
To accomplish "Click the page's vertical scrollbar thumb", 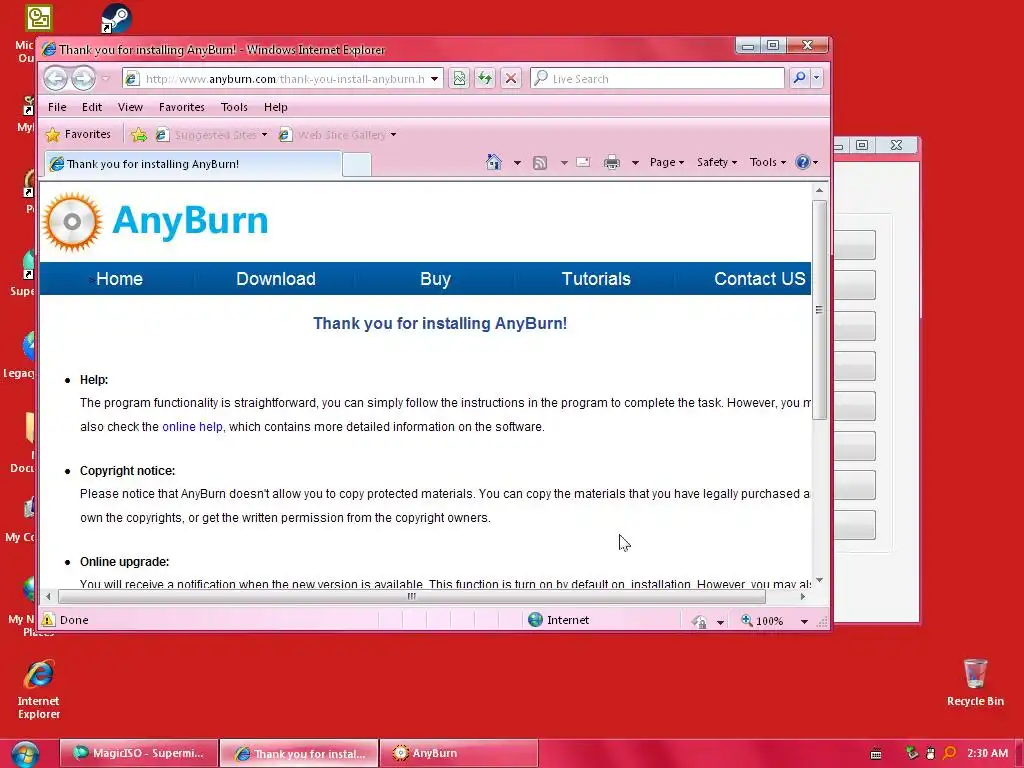I will pyautogui.click(x=819, y=310).
